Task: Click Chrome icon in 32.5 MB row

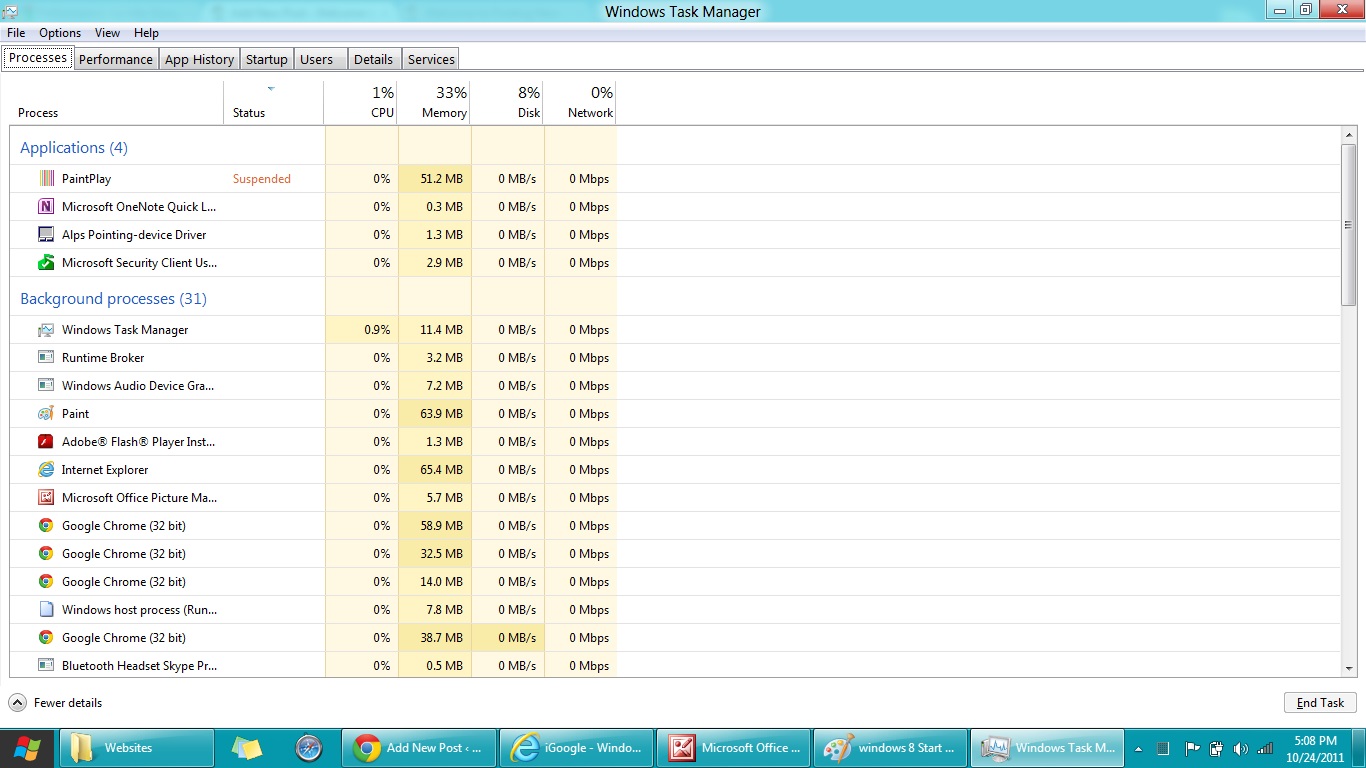Action: [x=46, y=553]
